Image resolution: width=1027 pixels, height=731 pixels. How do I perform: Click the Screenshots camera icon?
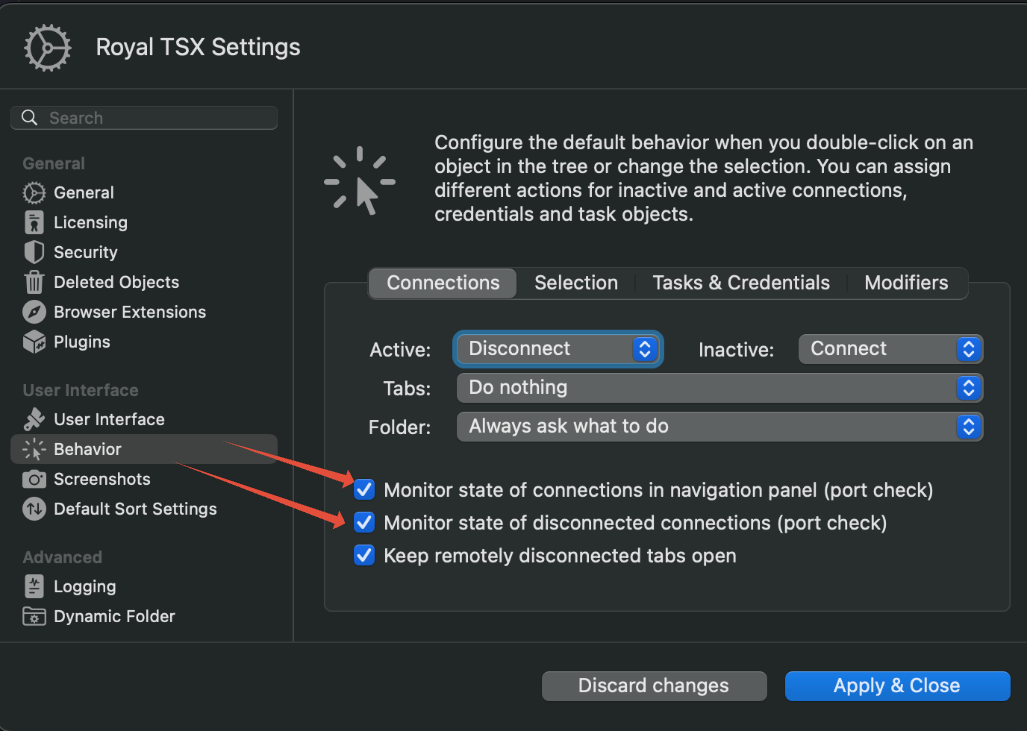pos(34,479)
